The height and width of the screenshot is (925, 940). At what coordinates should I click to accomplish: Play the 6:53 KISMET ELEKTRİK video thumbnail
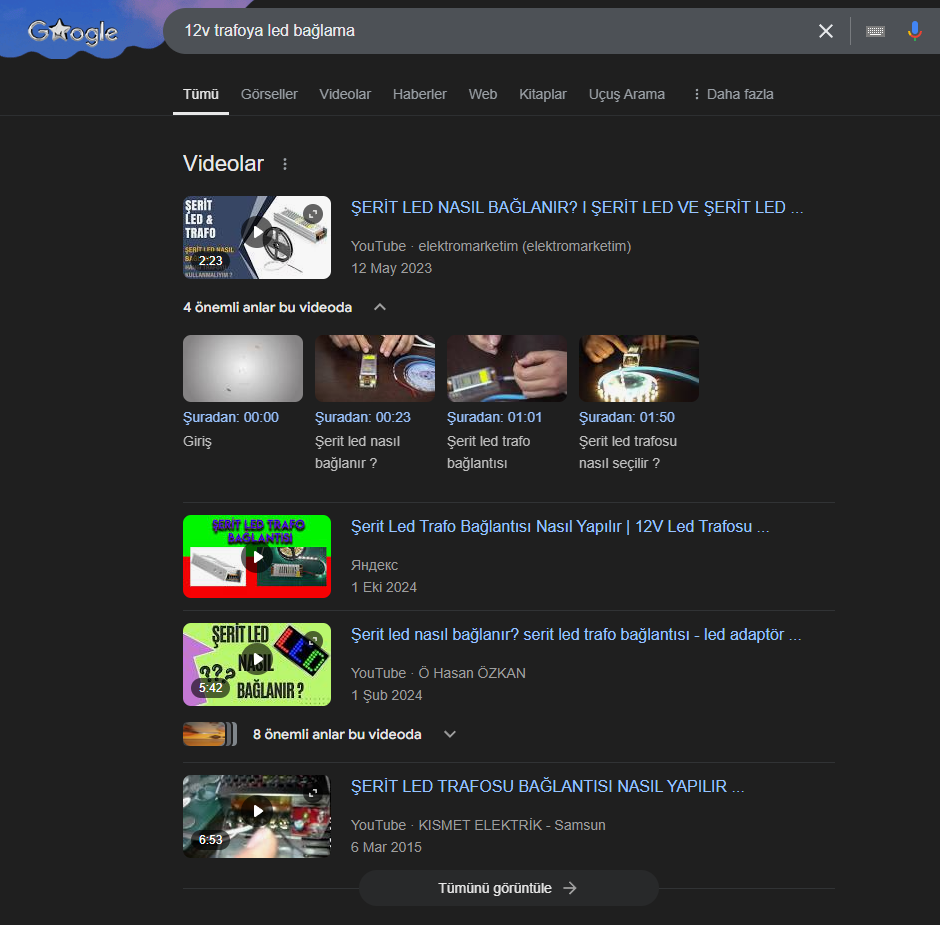point(257,816)
